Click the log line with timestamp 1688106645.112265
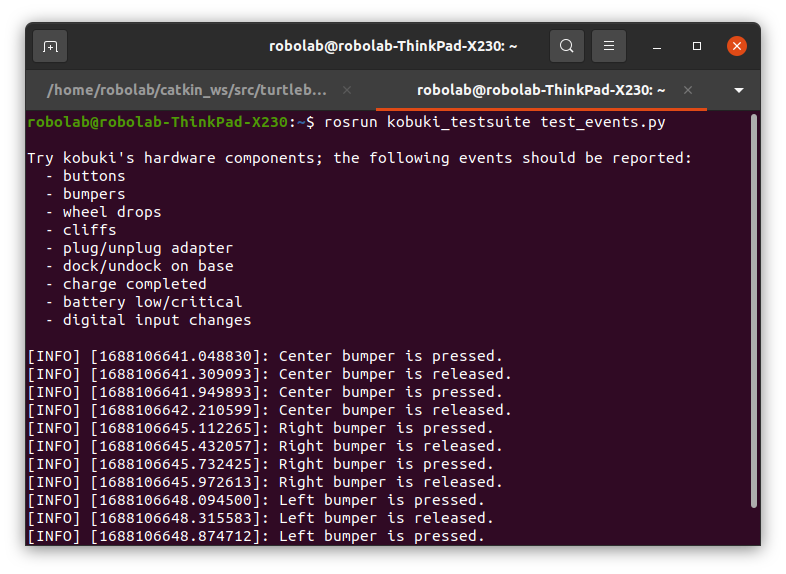 coord(260,428)
